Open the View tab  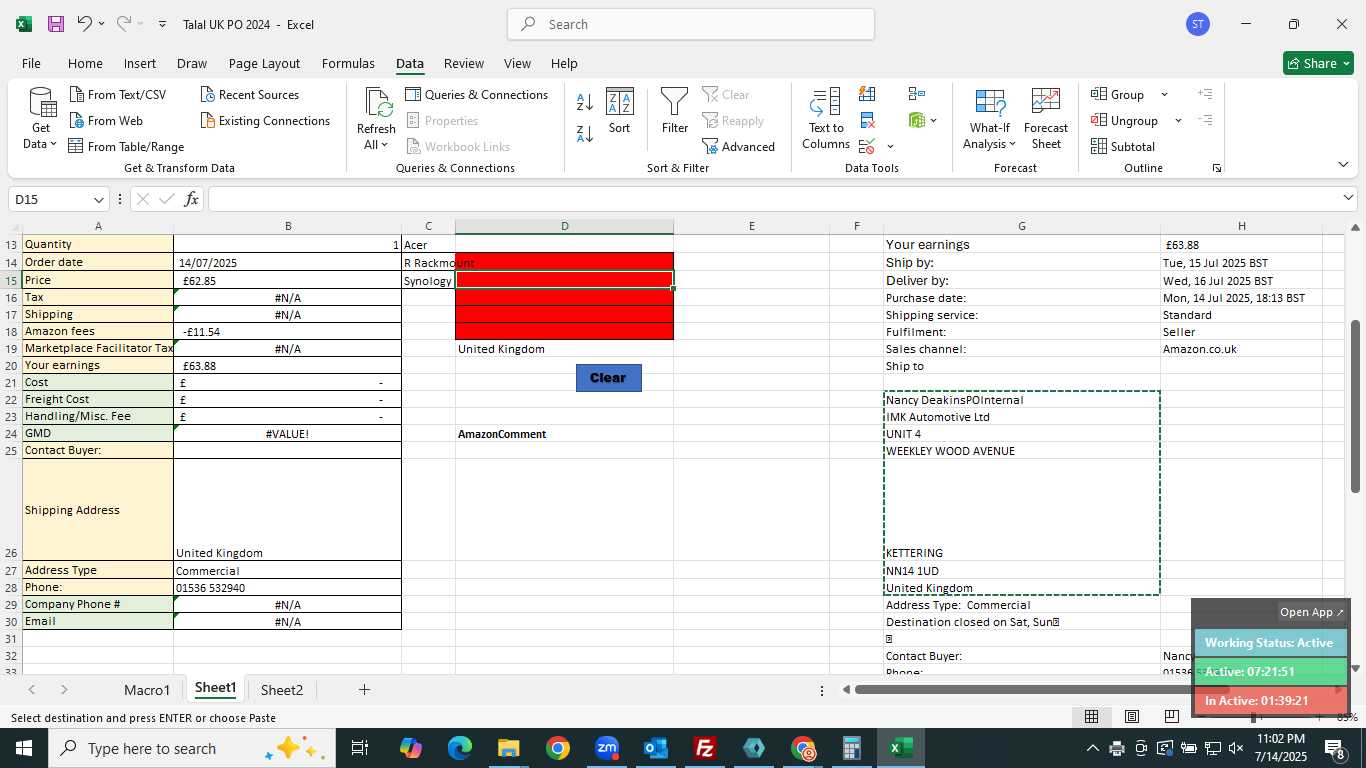517,63
